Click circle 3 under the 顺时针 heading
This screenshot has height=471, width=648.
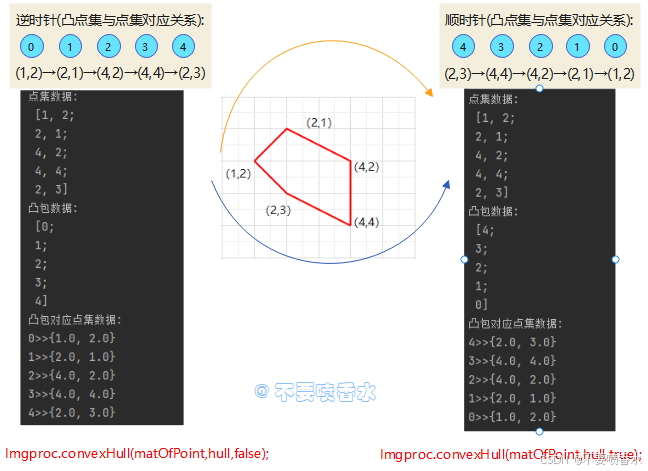[501, 46]
